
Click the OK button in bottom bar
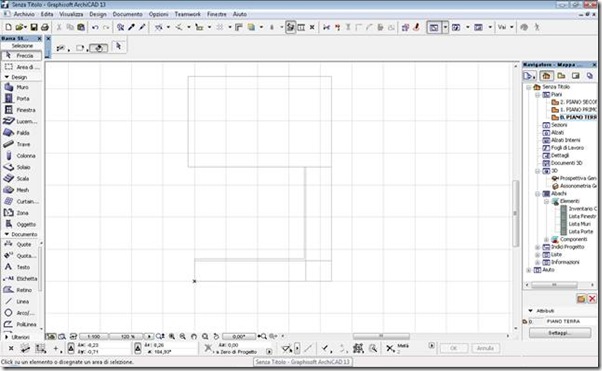tap(453, 348)
